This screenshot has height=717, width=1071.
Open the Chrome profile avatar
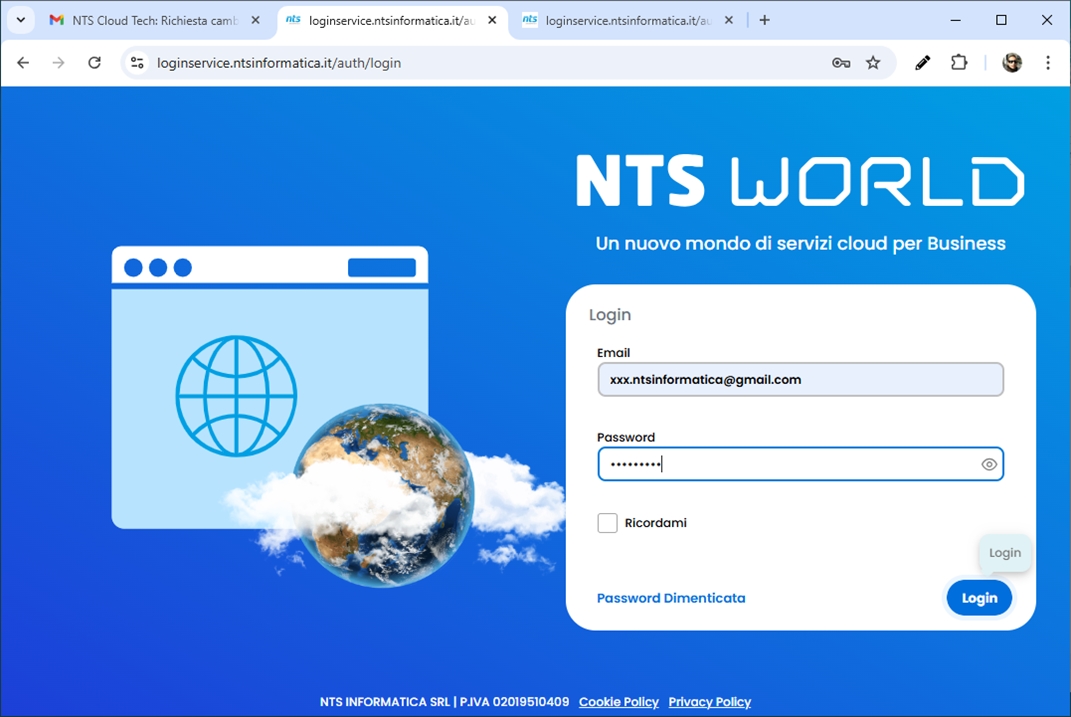[1012, 63]
